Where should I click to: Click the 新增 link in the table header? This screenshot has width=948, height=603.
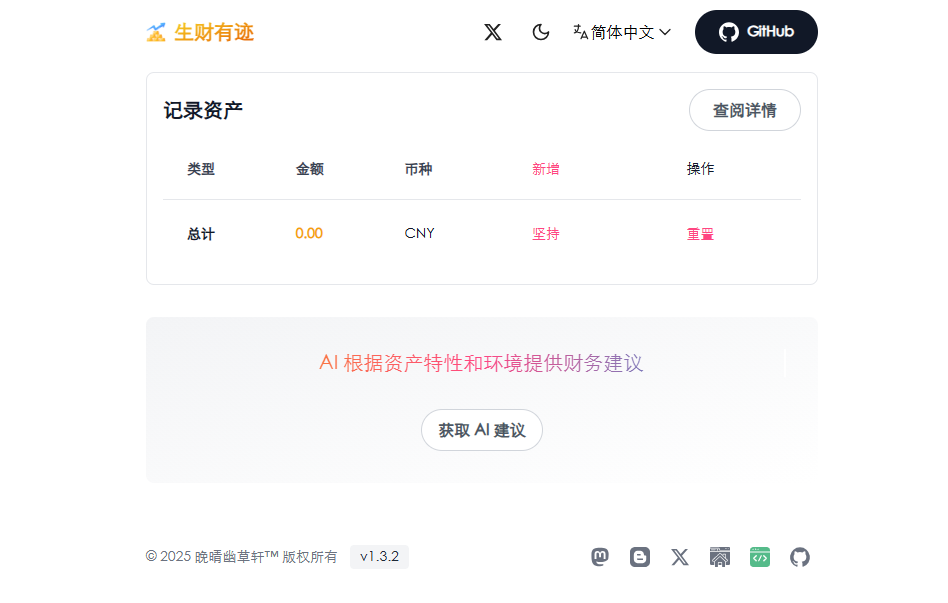pyautogui.click(x=545, y=169)
